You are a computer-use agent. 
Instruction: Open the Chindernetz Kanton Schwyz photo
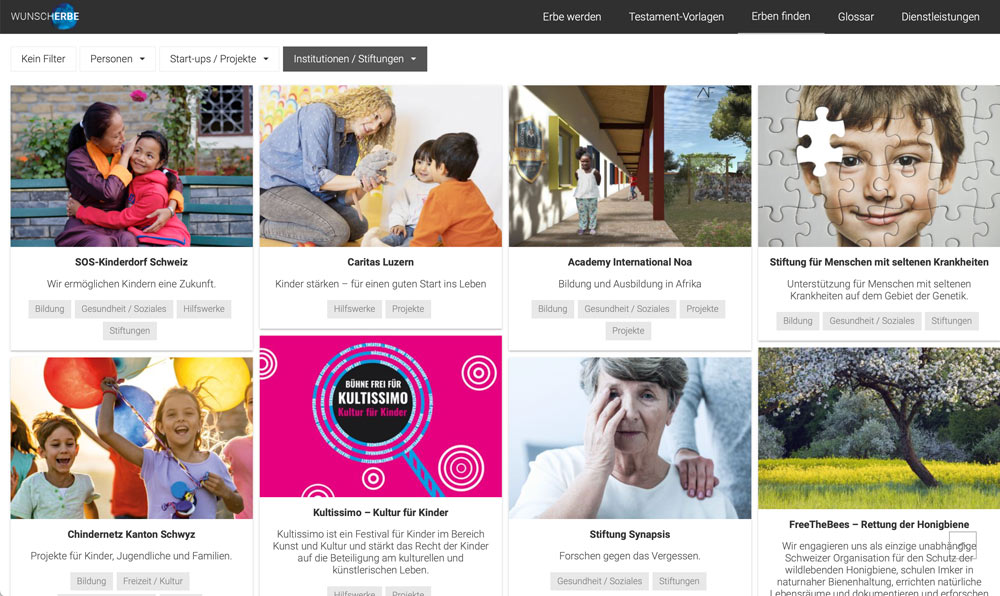(132, 438)
